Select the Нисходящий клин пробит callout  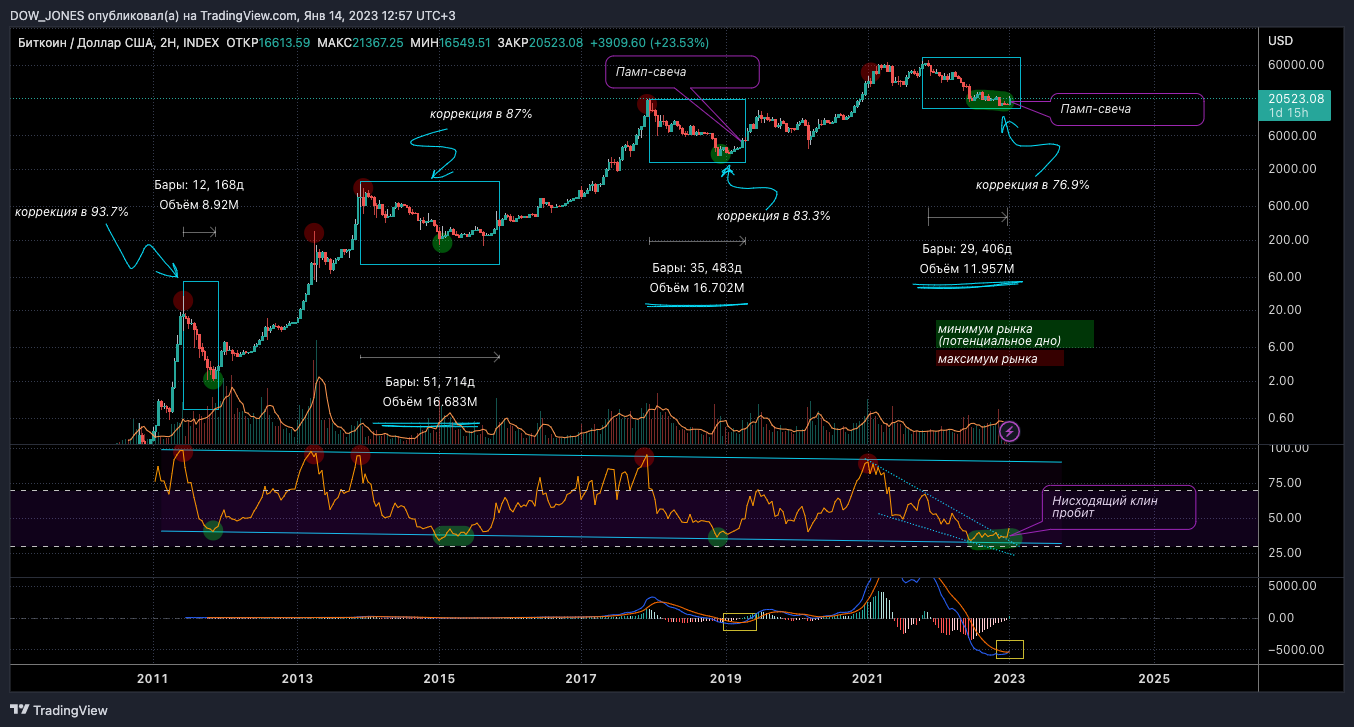point(1118,507)
